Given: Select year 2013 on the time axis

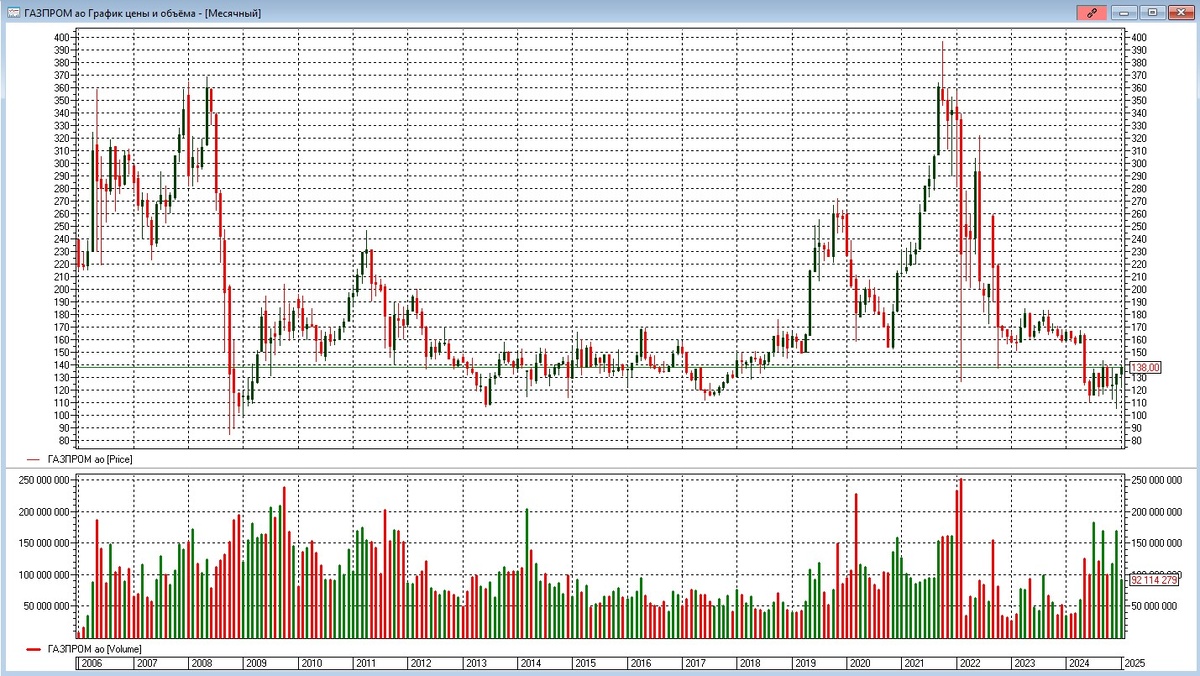Looking at the screenshot, I should [475, 663].
